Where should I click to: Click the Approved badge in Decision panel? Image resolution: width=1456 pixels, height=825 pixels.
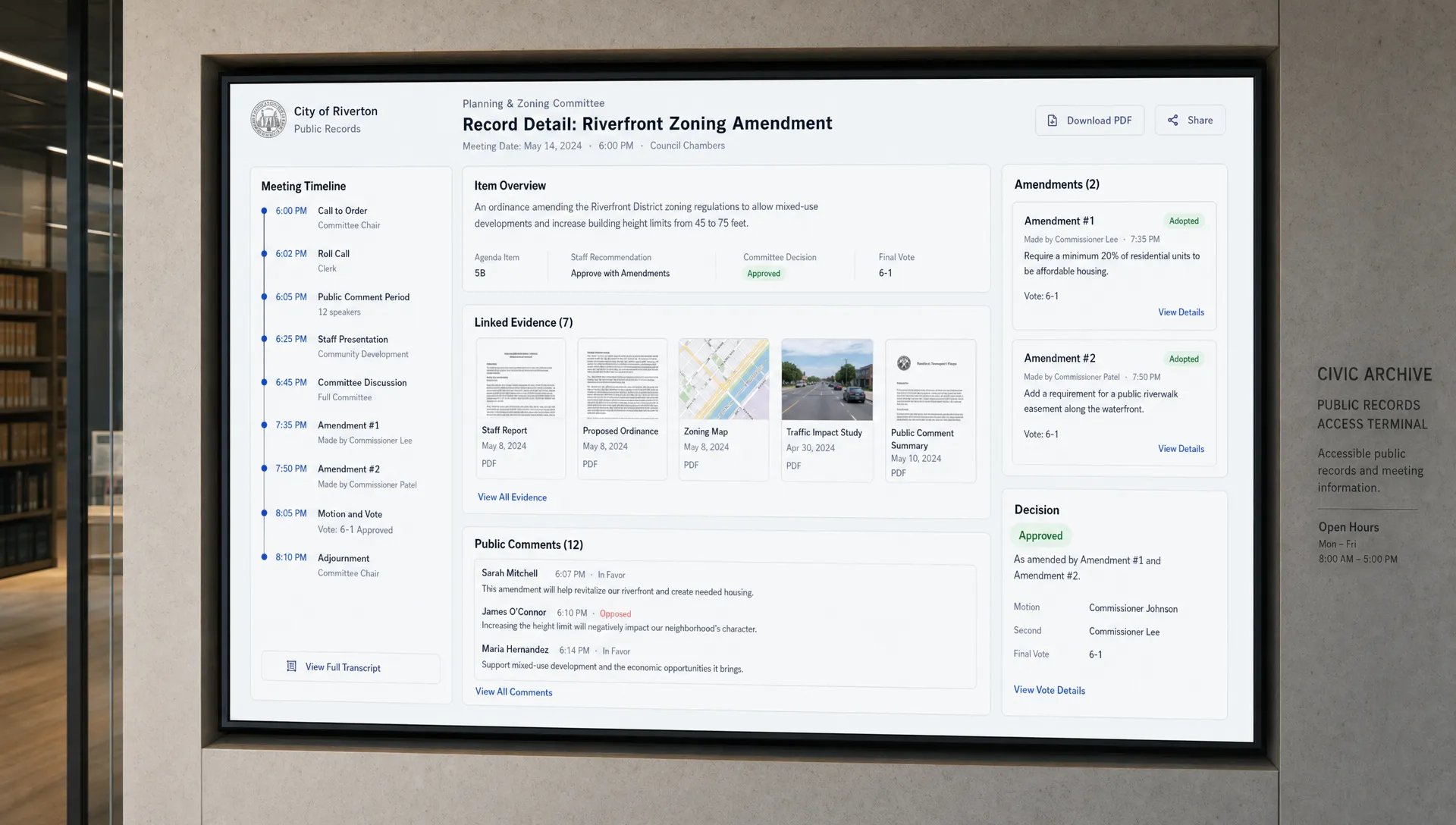click(x=1040, y=535)
